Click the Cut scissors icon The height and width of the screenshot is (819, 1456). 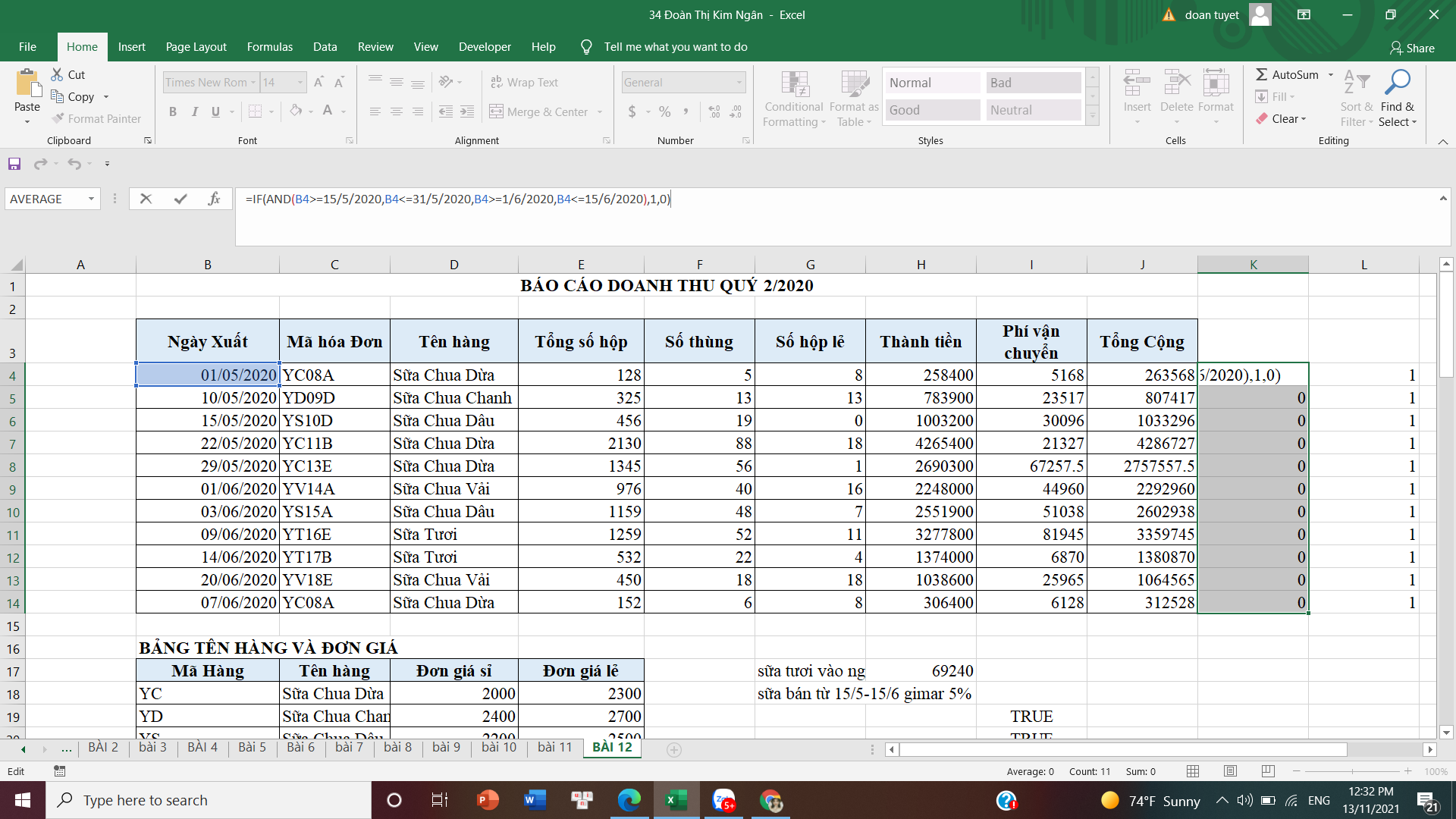click(57, 74)
